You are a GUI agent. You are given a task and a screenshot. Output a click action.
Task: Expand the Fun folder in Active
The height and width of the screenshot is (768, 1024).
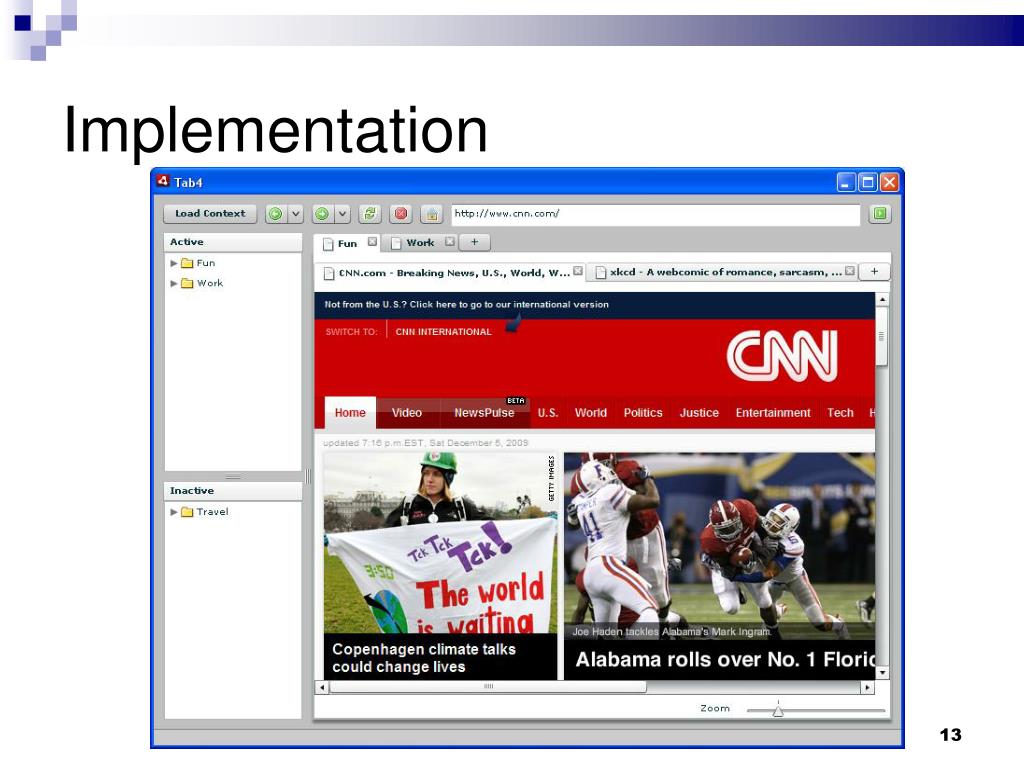click(x=174, y=263)
